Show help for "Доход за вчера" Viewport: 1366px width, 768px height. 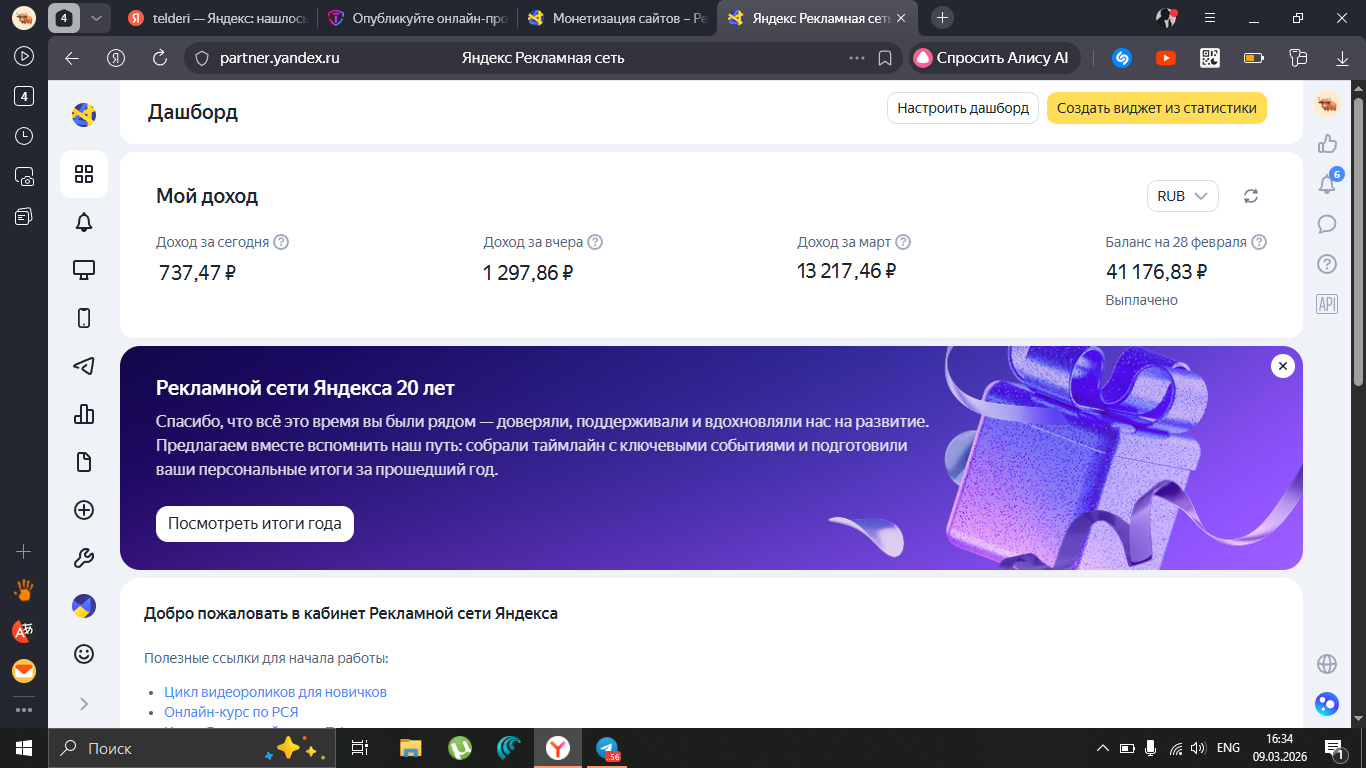(x=595, y=242)
